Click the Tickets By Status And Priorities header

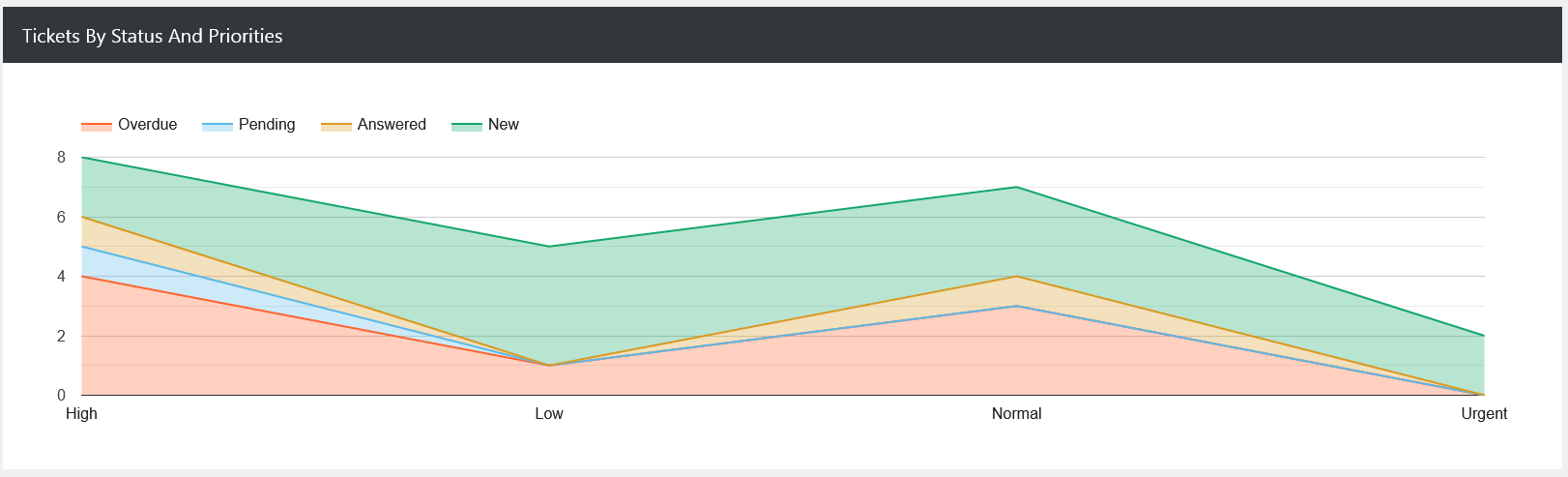[153, 36]
